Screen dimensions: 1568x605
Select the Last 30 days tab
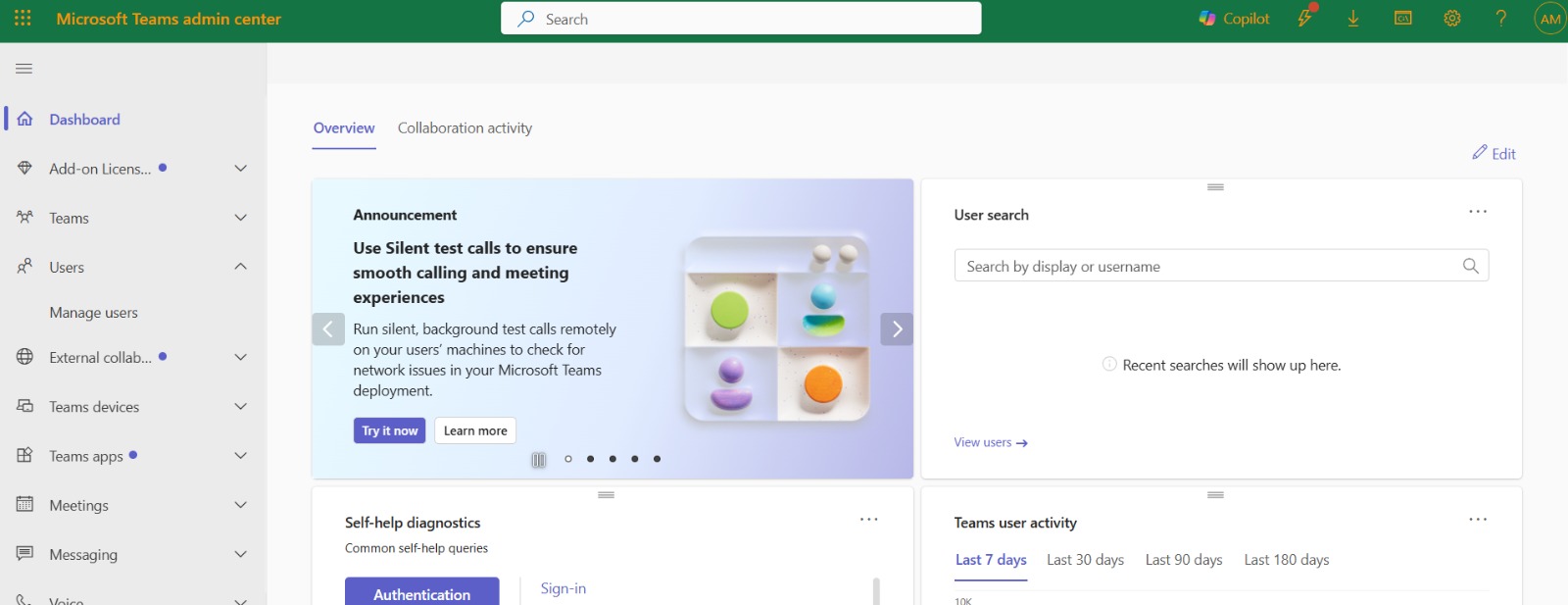1085,560
